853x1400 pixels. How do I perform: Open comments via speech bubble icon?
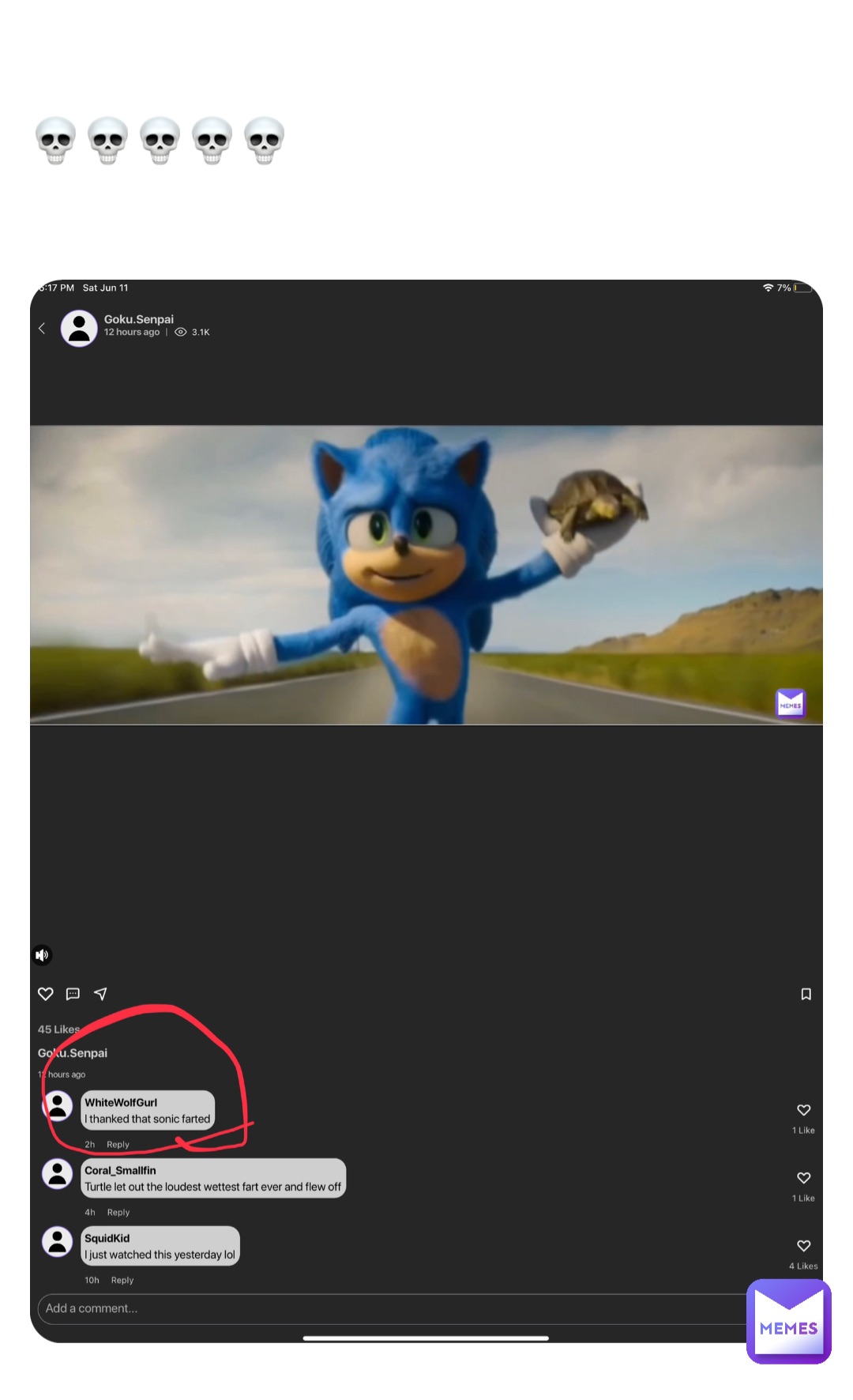point(73,994)
